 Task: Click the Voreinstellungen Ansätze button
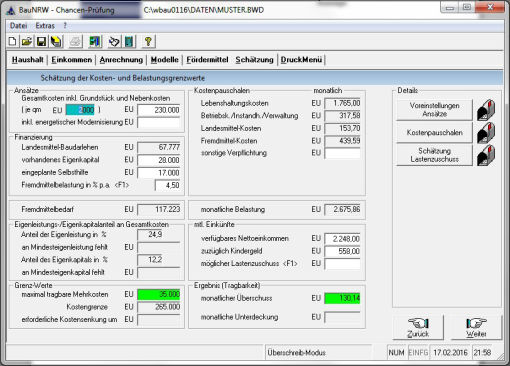coord(434,110)
